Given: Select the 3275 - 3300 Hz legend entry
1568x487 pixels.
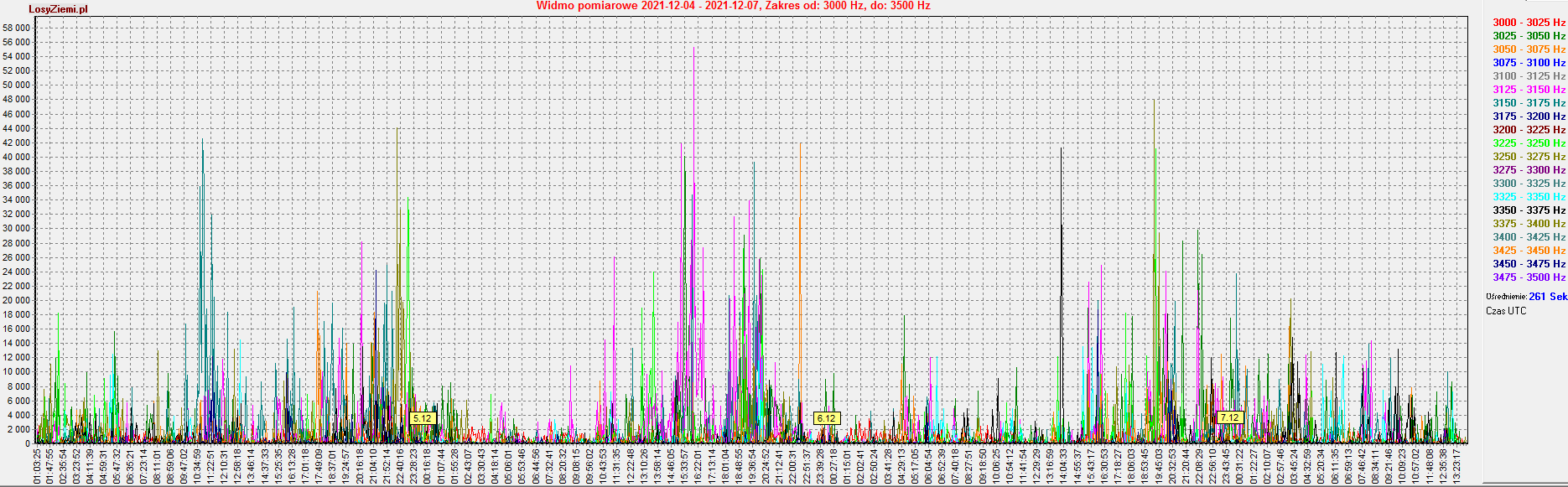Looking at the screenshot, I should [x=1529, y=170].
